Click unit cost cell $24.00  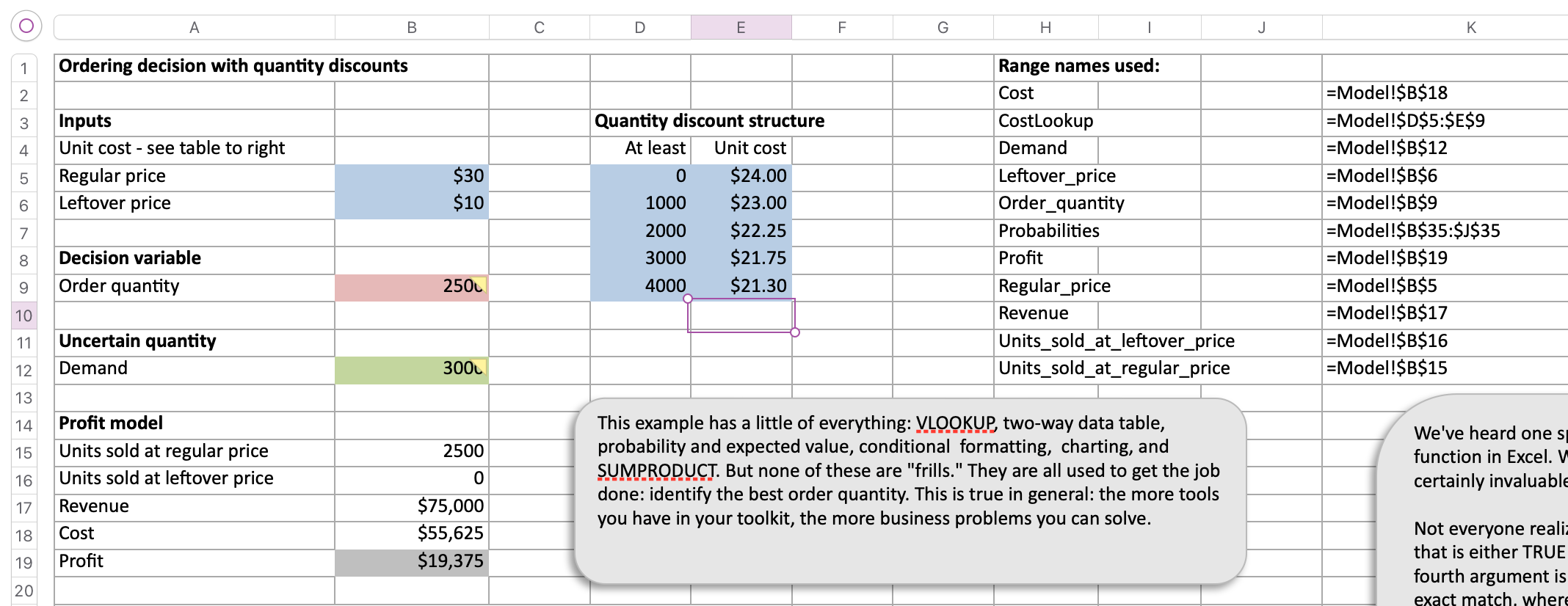[741, 178]
